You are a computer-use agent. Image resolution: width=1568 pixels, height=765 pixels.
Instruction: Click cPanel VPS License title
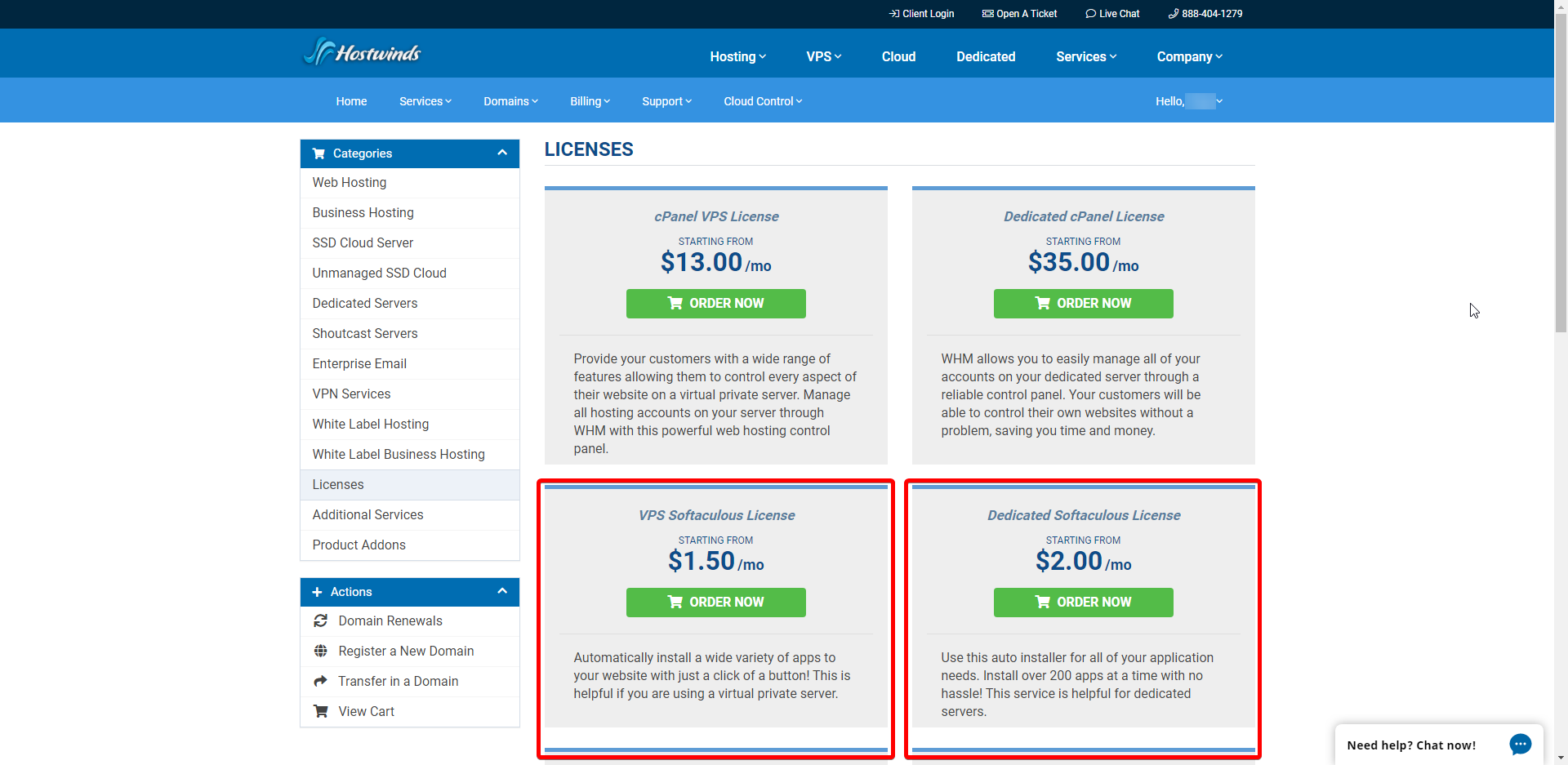click(716, 216)
